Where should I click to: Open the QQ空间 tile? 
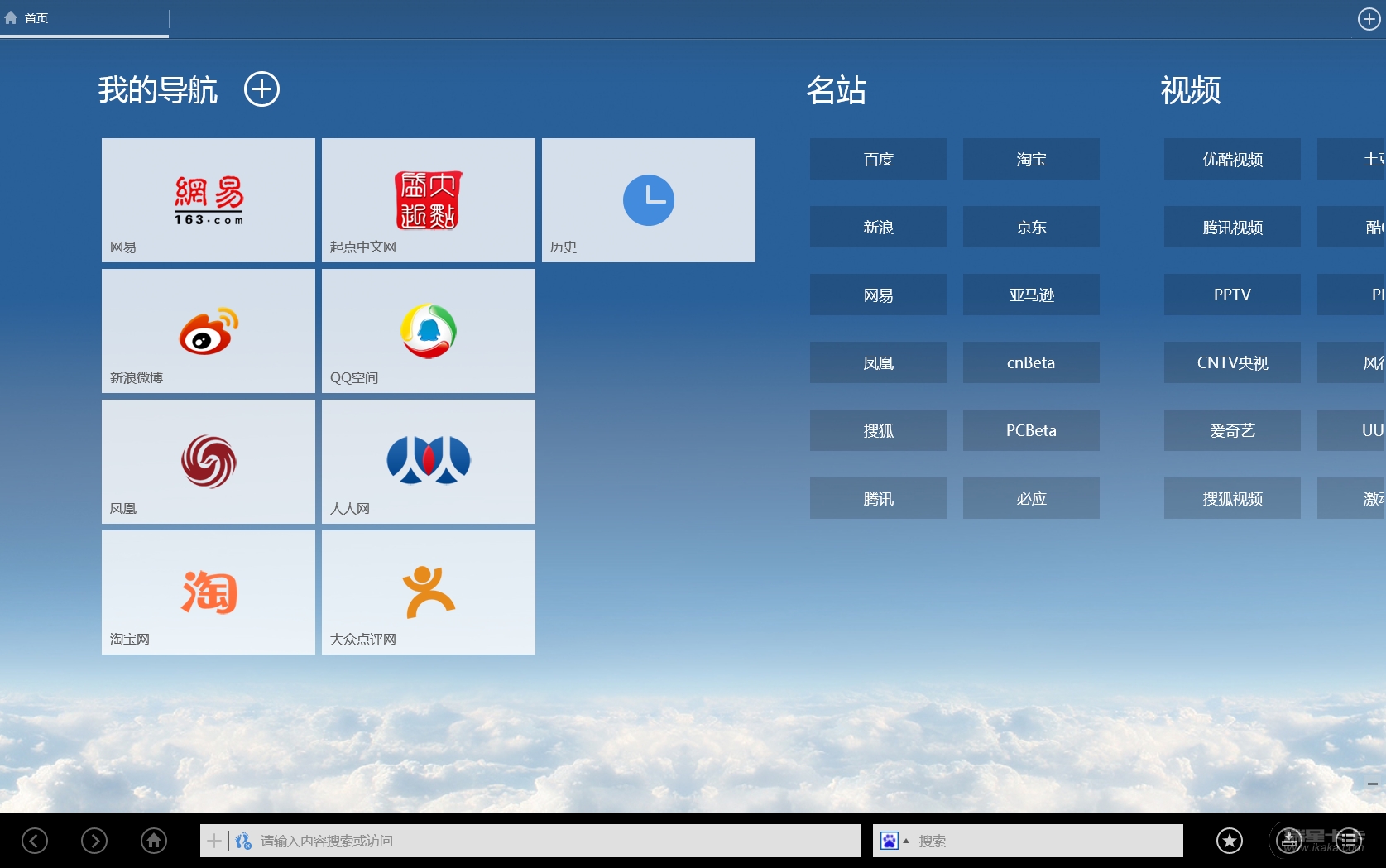[429, 331]
